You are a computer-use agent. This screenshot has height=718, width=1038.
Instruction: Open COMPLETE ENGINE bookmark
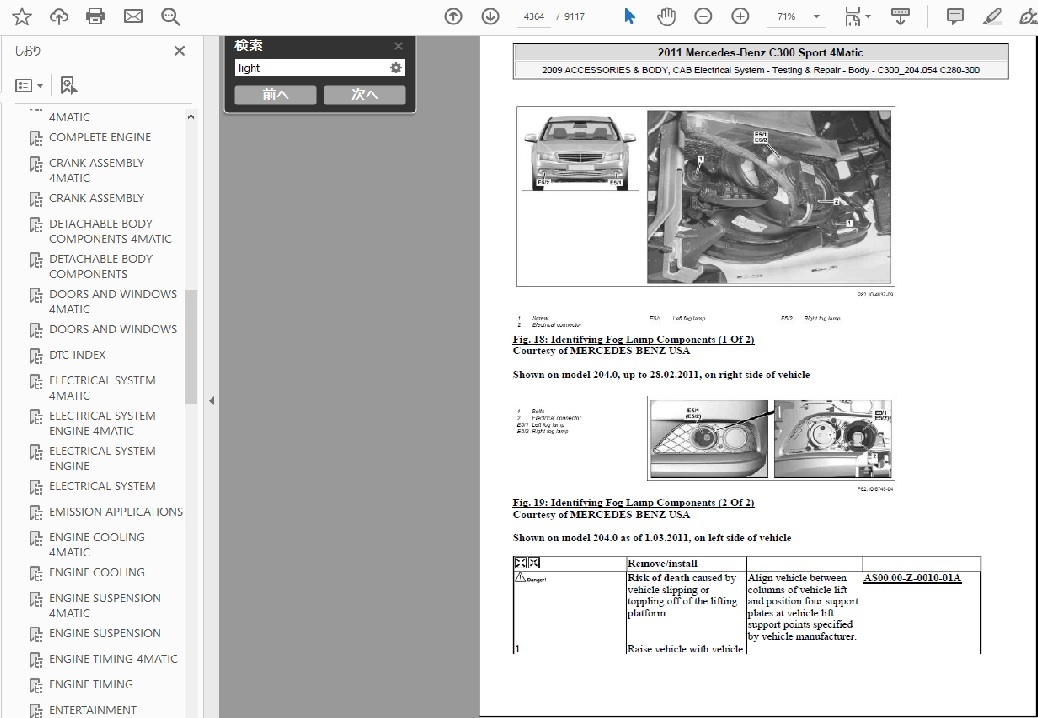point(100,137)
